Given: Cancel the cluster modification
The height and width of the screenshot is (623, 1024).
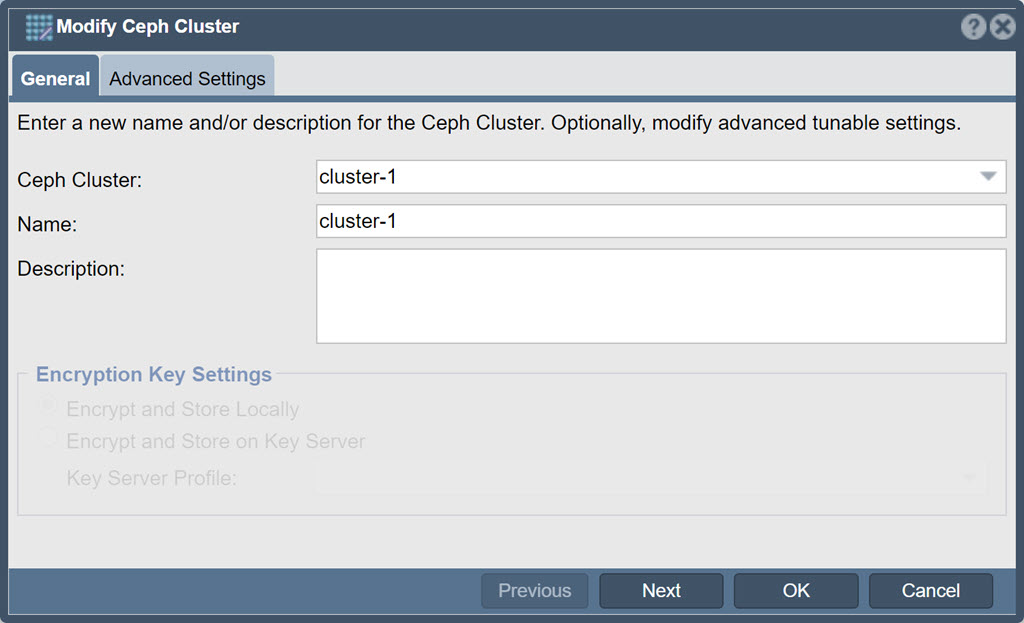Looking at the screenshot, I should pos(931,590).
